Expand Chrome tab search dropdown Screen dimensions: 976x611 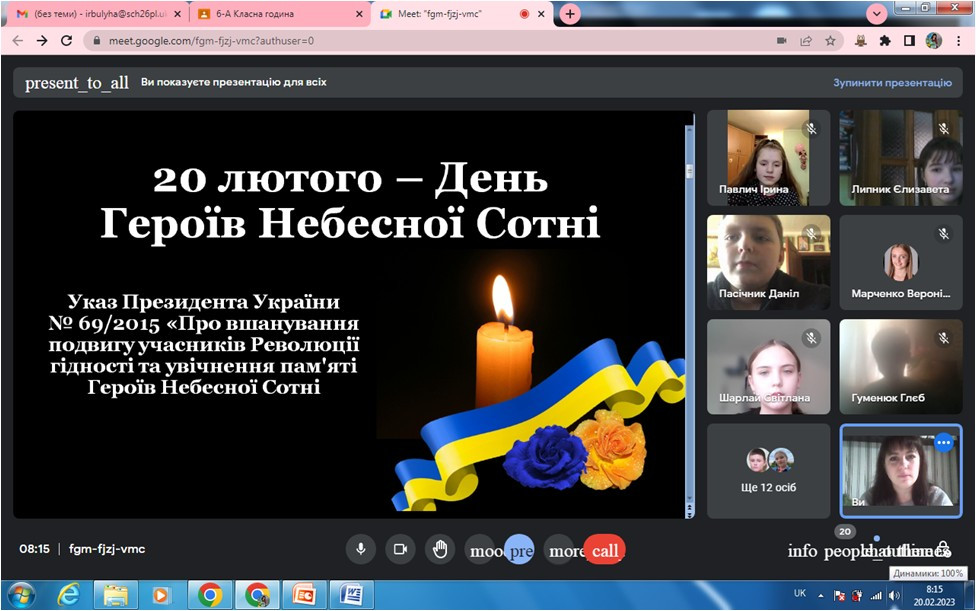coord(877,14)
